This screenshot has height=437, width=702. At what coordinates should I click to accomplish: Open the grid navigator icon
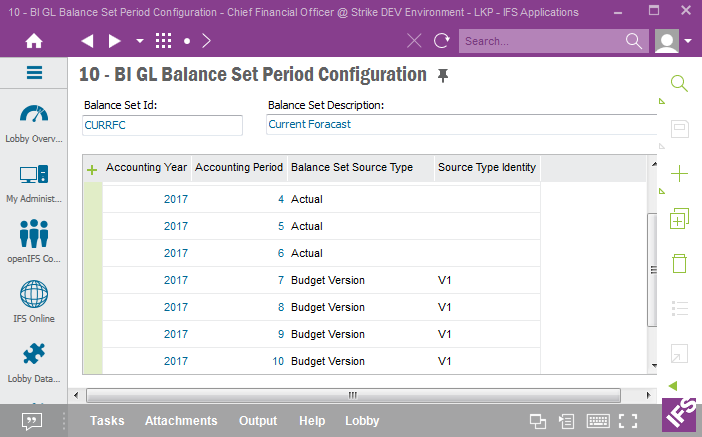click(163, 41)
